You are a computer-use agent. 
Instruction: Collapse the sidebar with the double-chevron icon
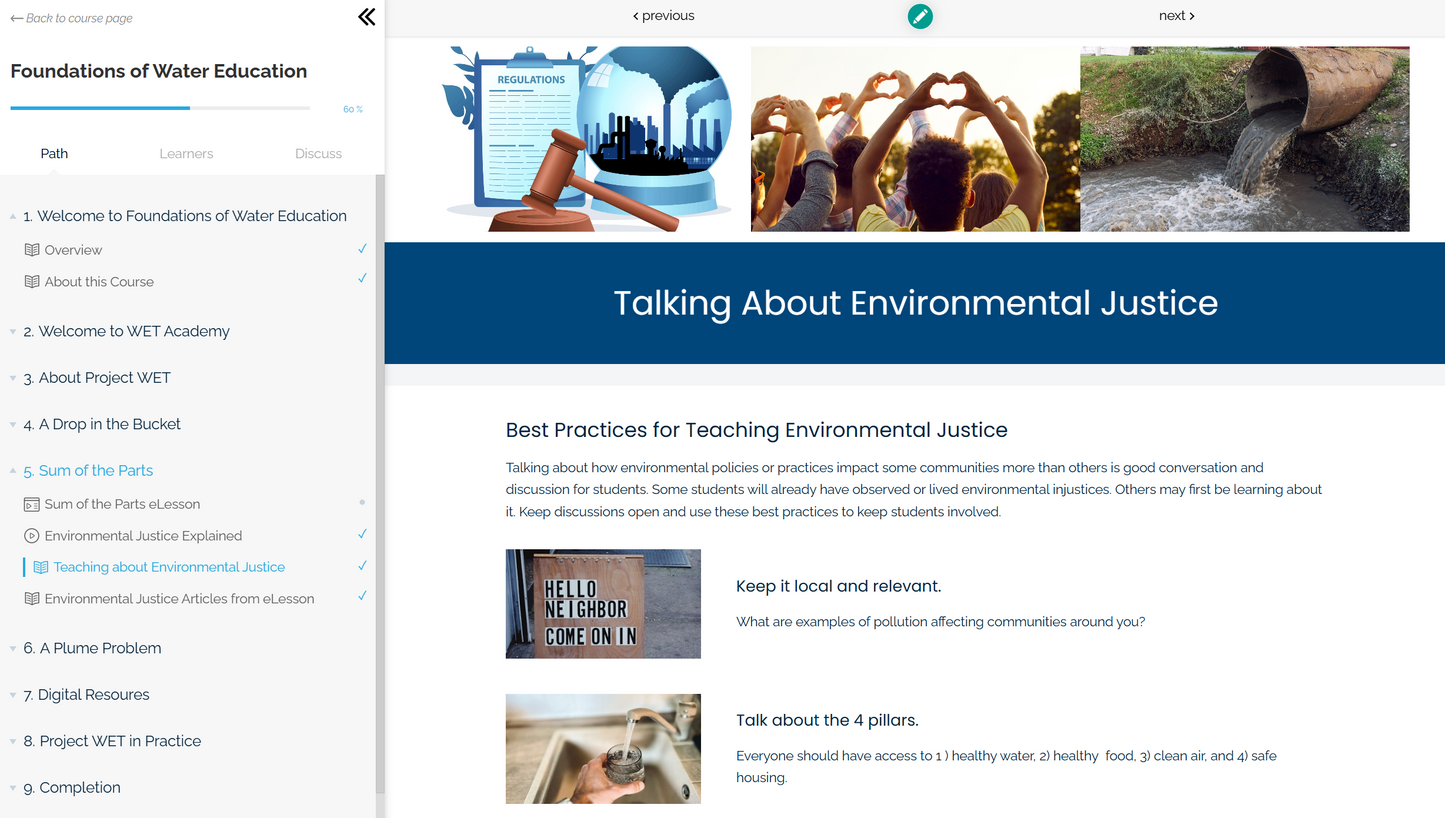366,16
